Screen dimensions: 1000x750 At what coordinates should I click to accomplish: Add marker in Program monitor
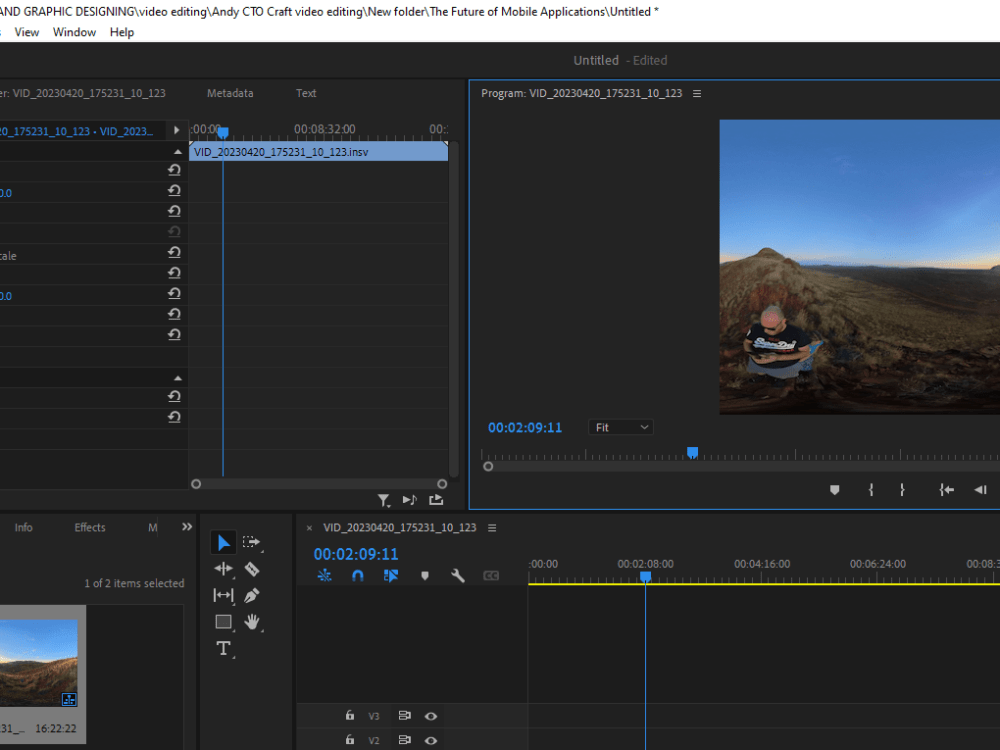[x=834, y=490]
